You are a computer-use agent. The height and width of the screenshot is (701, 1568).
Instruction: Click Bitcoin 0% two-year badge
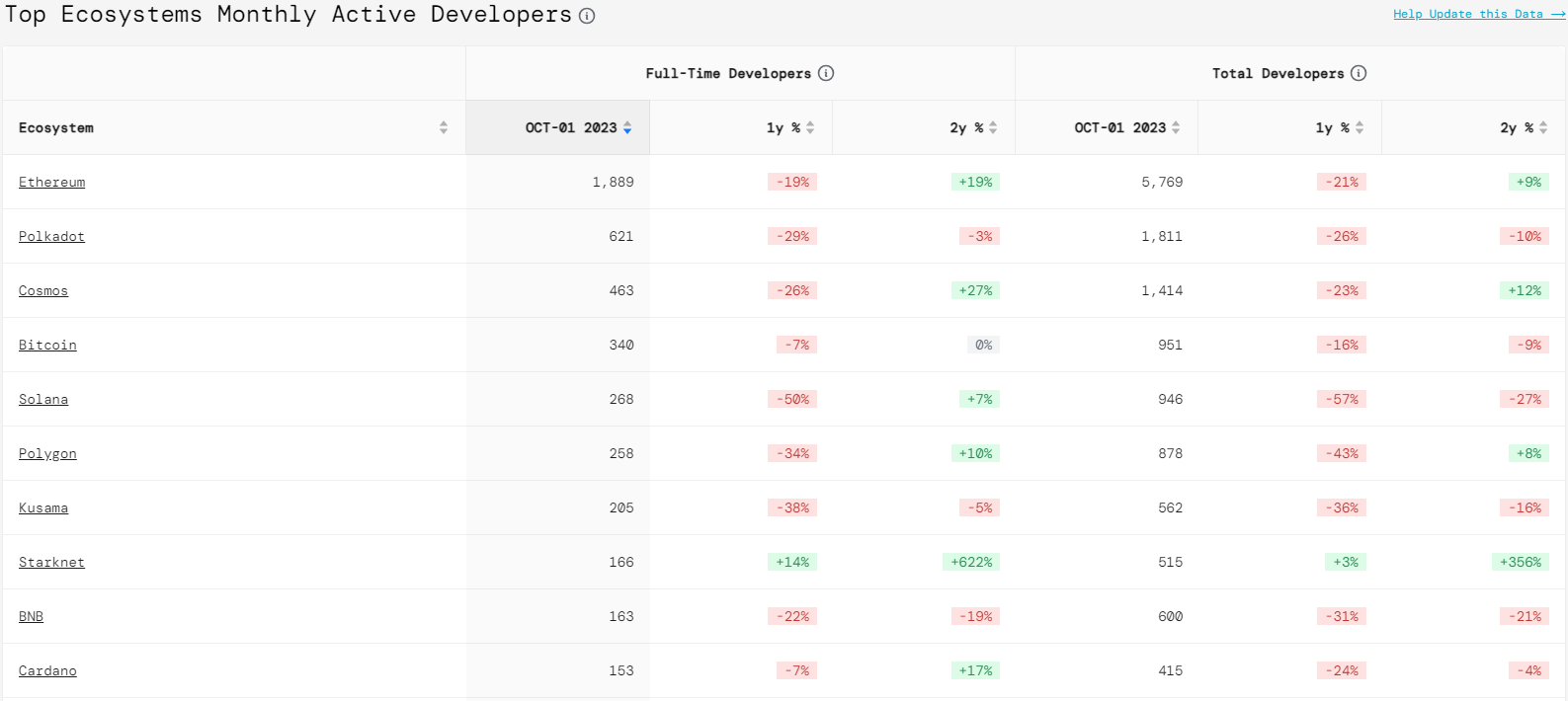[983, 345]
